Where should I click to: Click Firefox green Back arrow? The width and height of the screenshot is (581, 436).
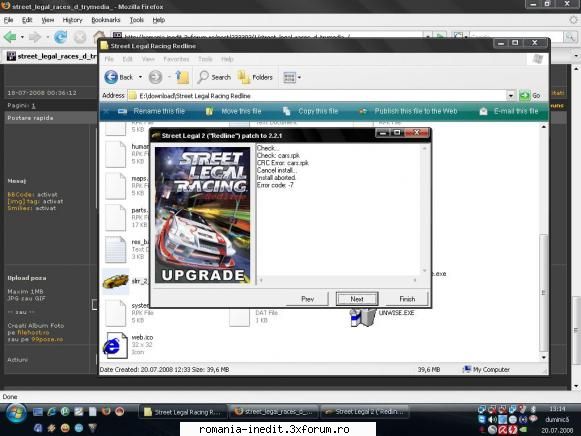click(10, 37)
